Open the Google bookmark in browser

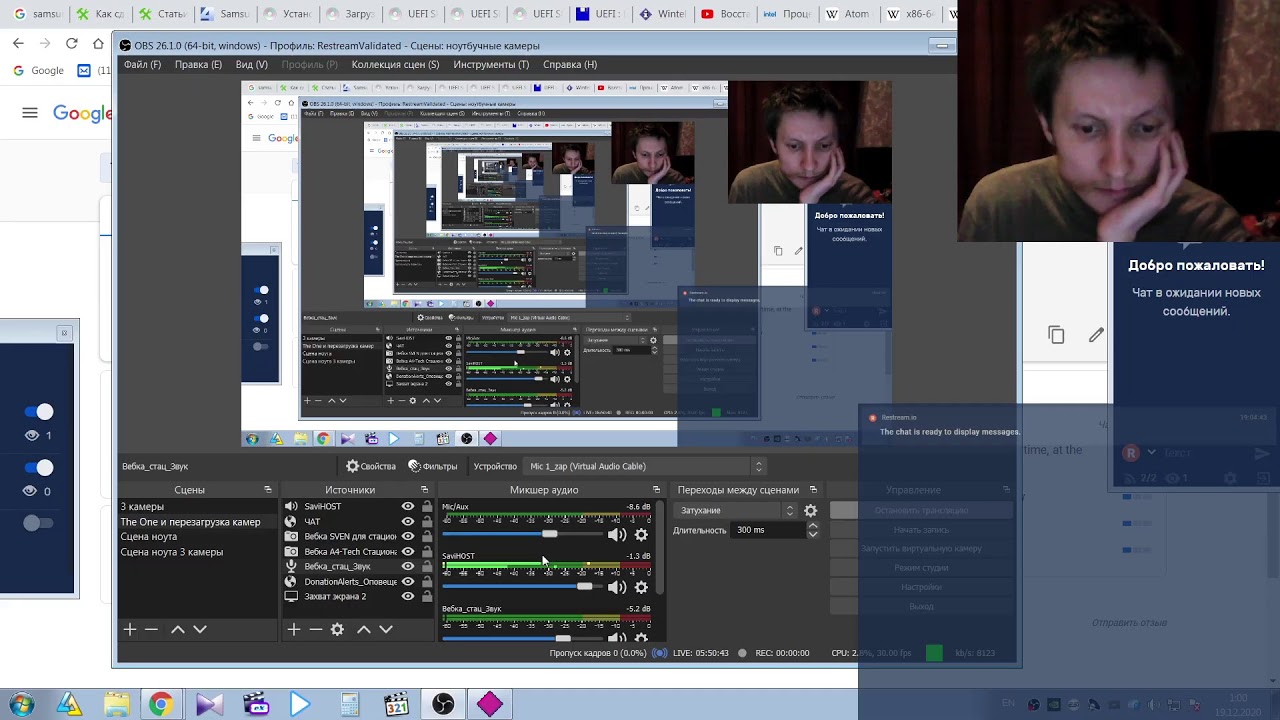(x=38, y=71)
